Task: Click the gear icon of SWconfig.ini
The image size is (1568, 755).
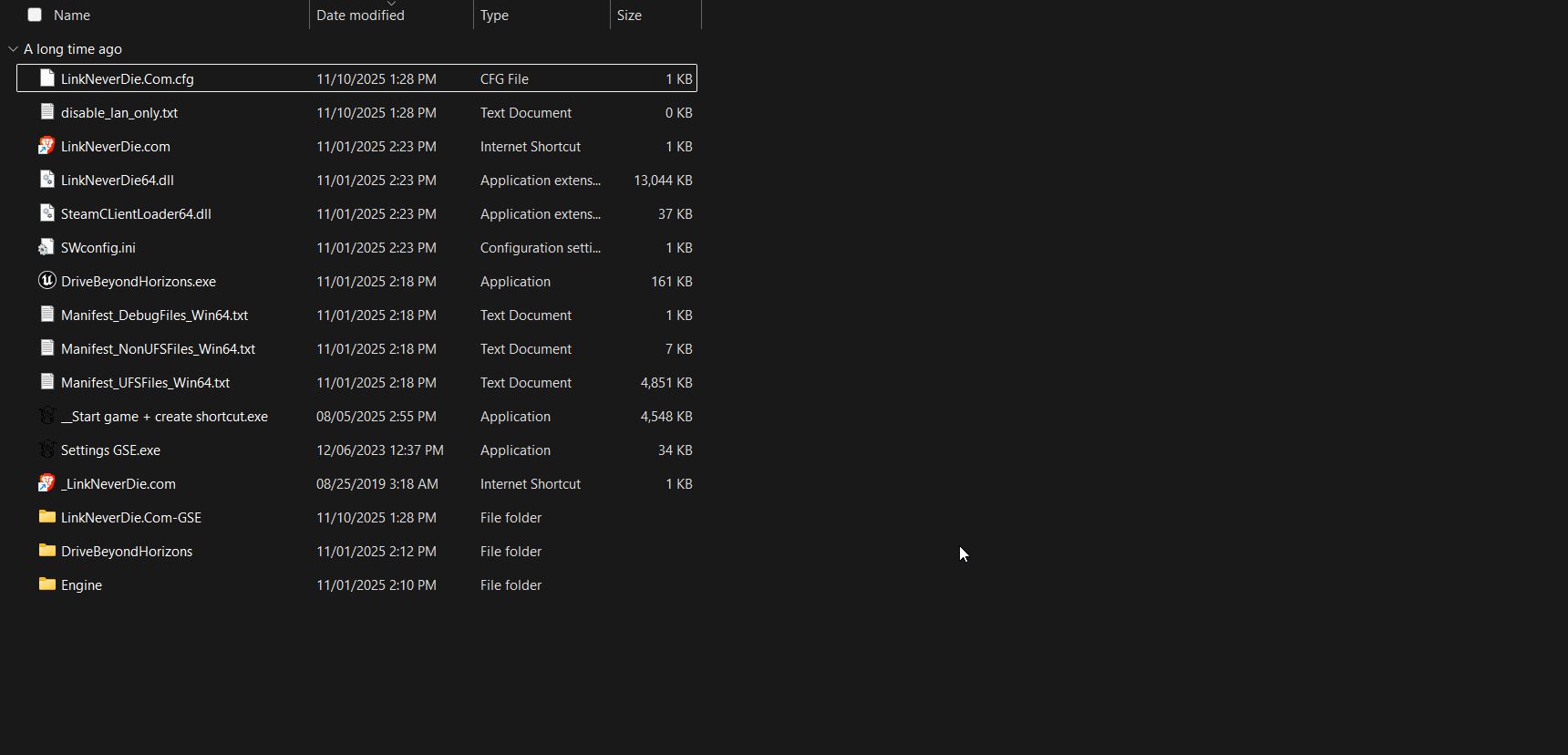Action: tap(47, 247)
